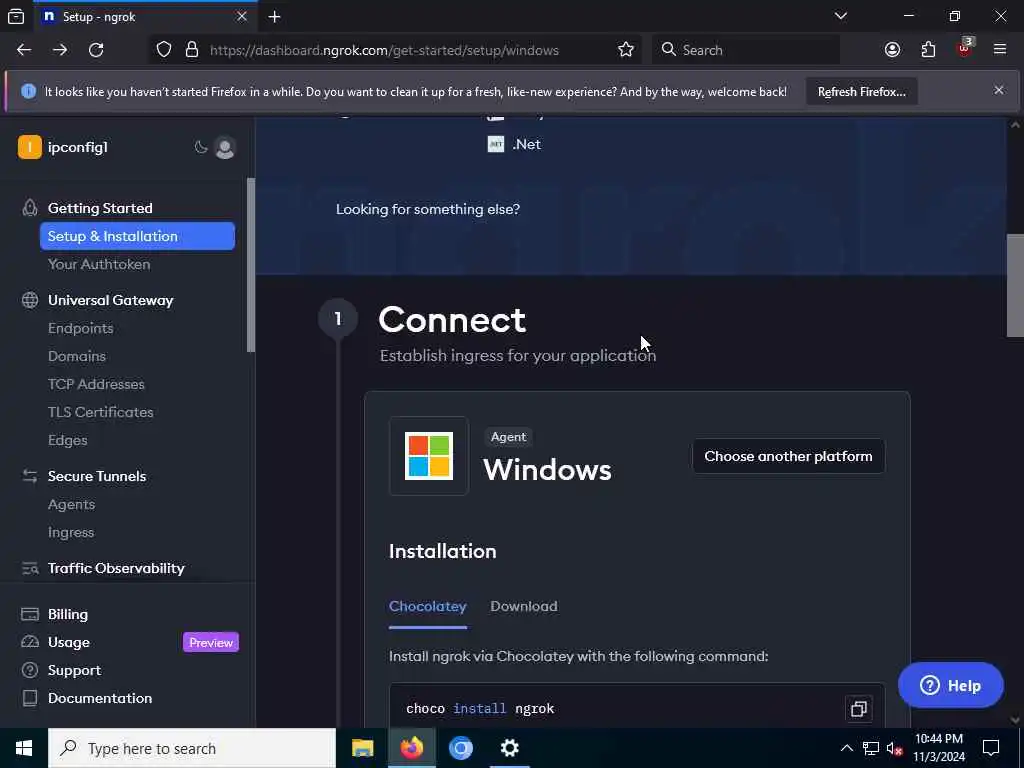Click the Secure Tunnels arrows icon
Screen dimensions: 1024x768
tap(30, 476)
